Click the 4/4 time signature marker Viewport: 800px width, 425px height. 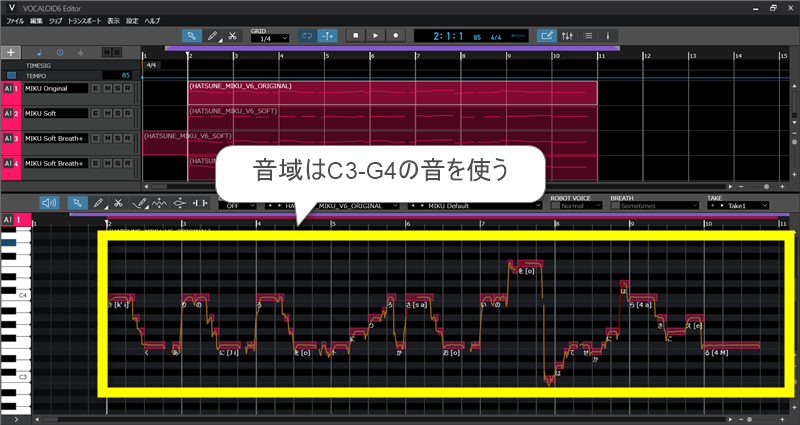pos(151,65)
